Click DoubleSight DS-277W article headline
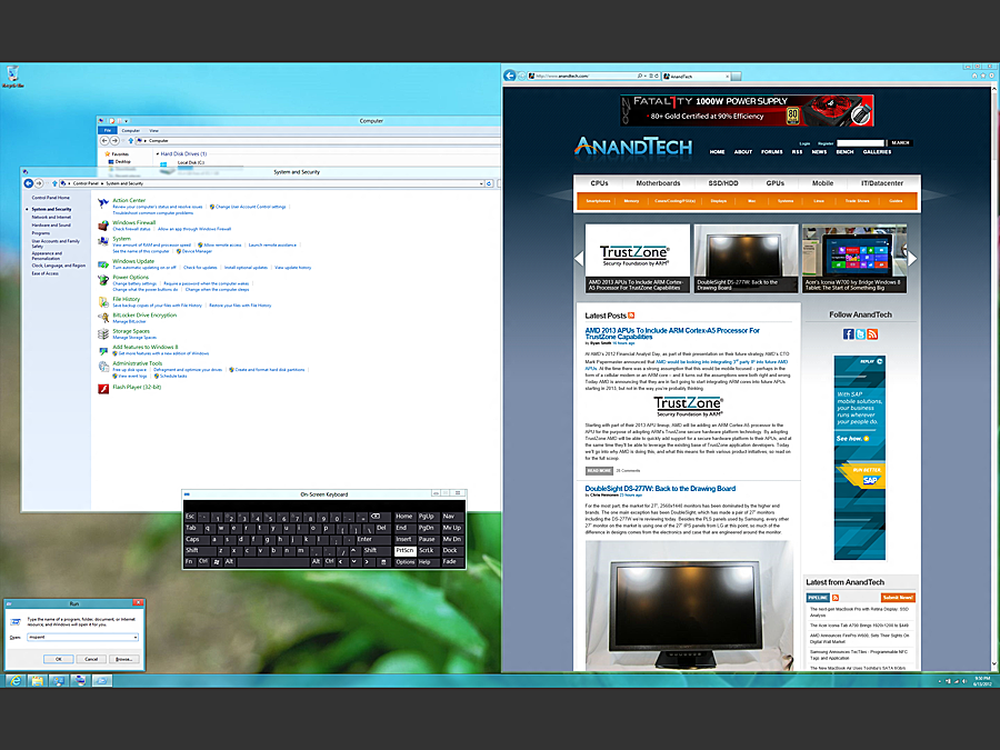The height and width of the screenshot is (750, 1000). click(660, 489)
